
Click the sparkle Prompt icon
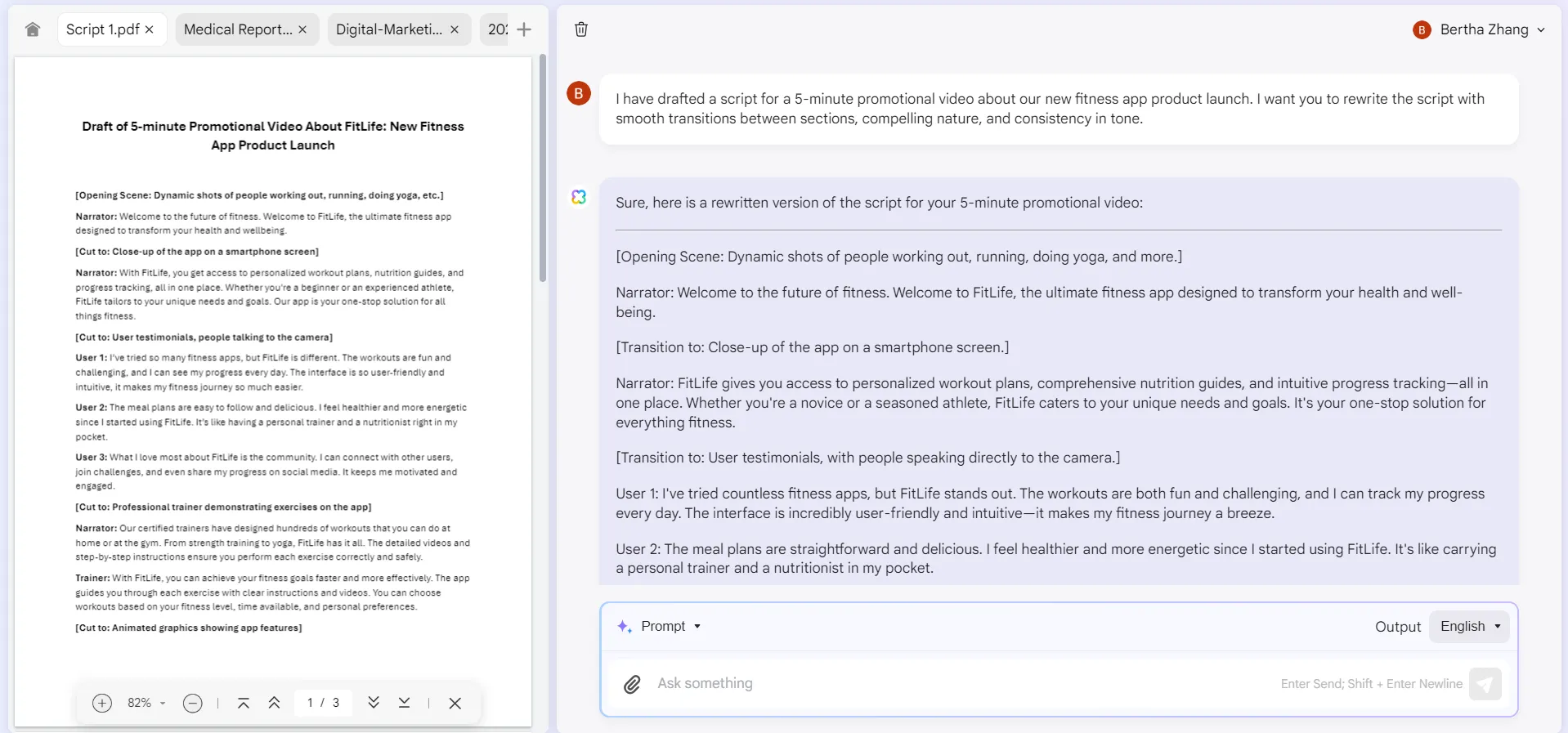coord(625,626)
